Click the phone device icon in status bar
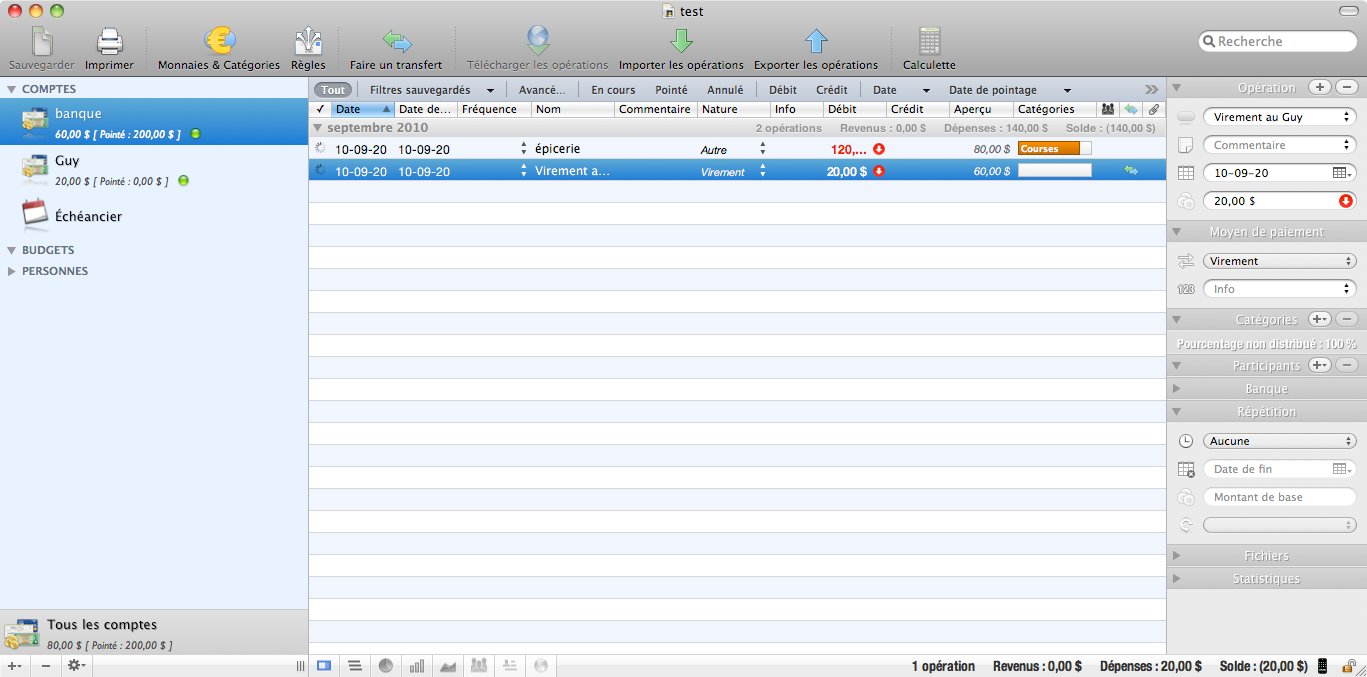 pyautogui.click(x=1323, y=666)
